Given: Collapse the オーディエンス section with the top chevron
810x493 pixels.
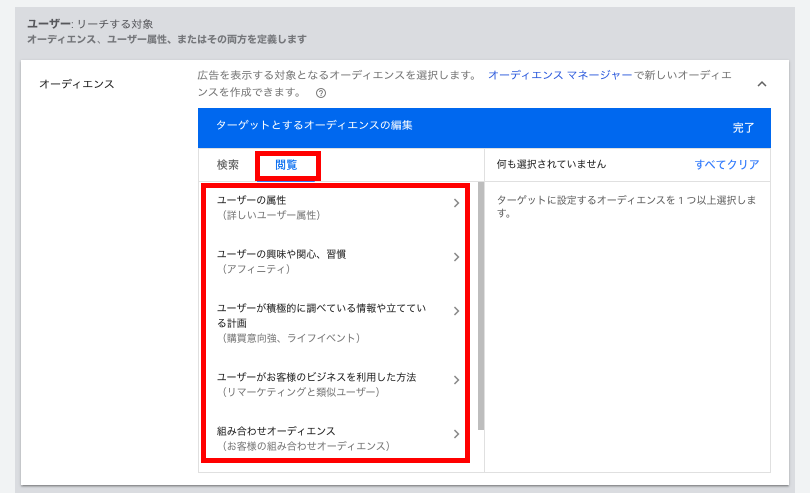Looking at the screenshot, I should pyautogui.click(x=762, y=84).
